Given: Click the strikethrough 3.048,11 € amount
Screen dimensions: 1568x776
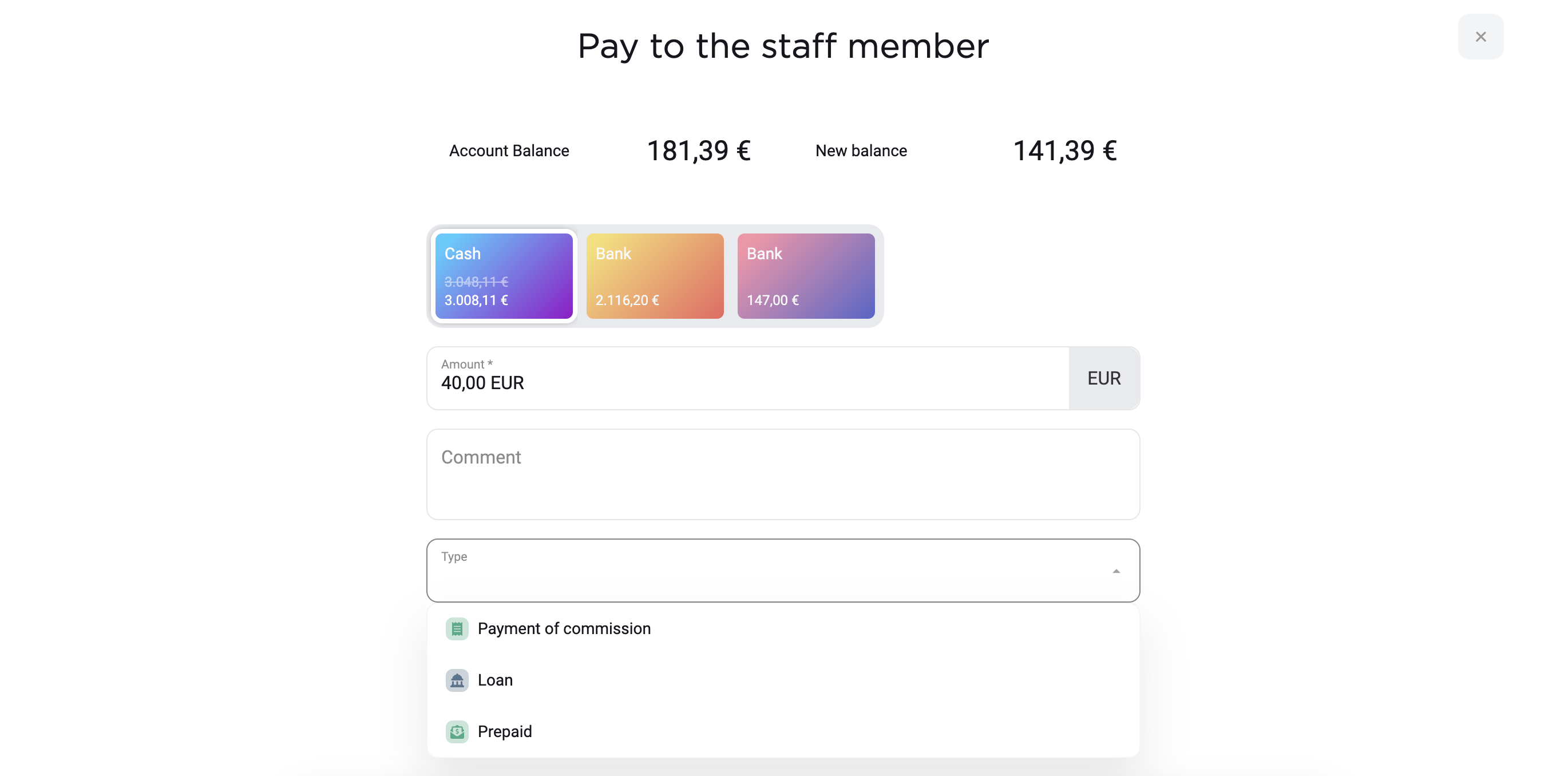Looking at the screenshot, I should point(476,281).
